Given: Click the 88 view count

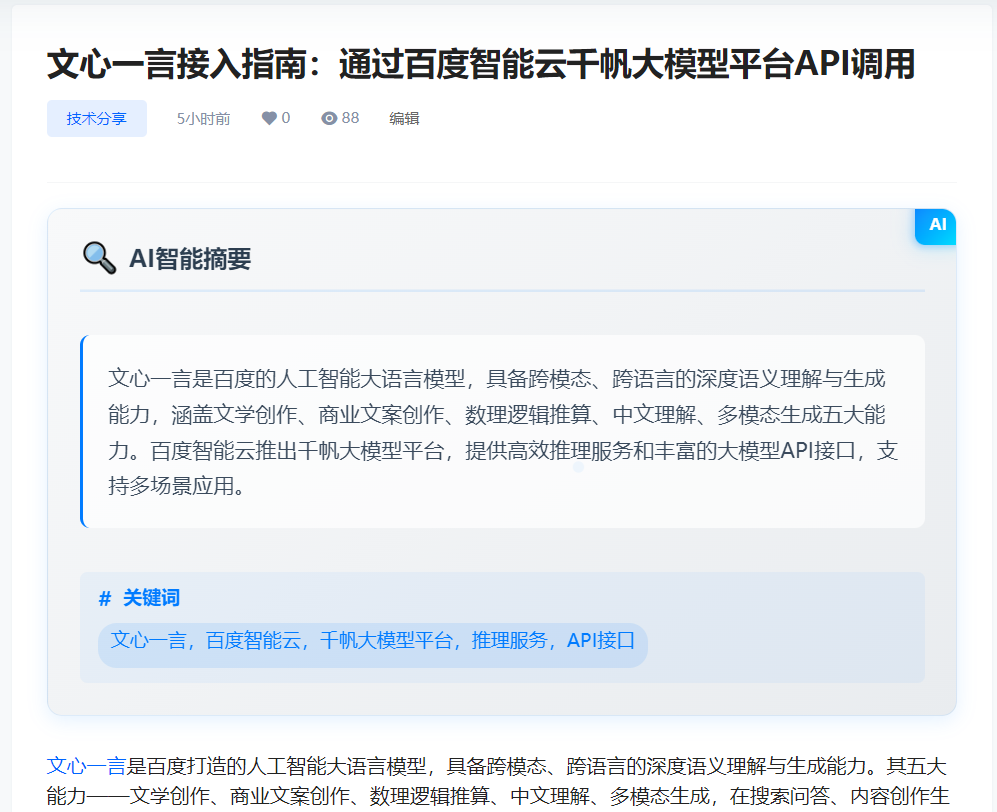Looking at the screenshot, I should click(x=350, y=118).
